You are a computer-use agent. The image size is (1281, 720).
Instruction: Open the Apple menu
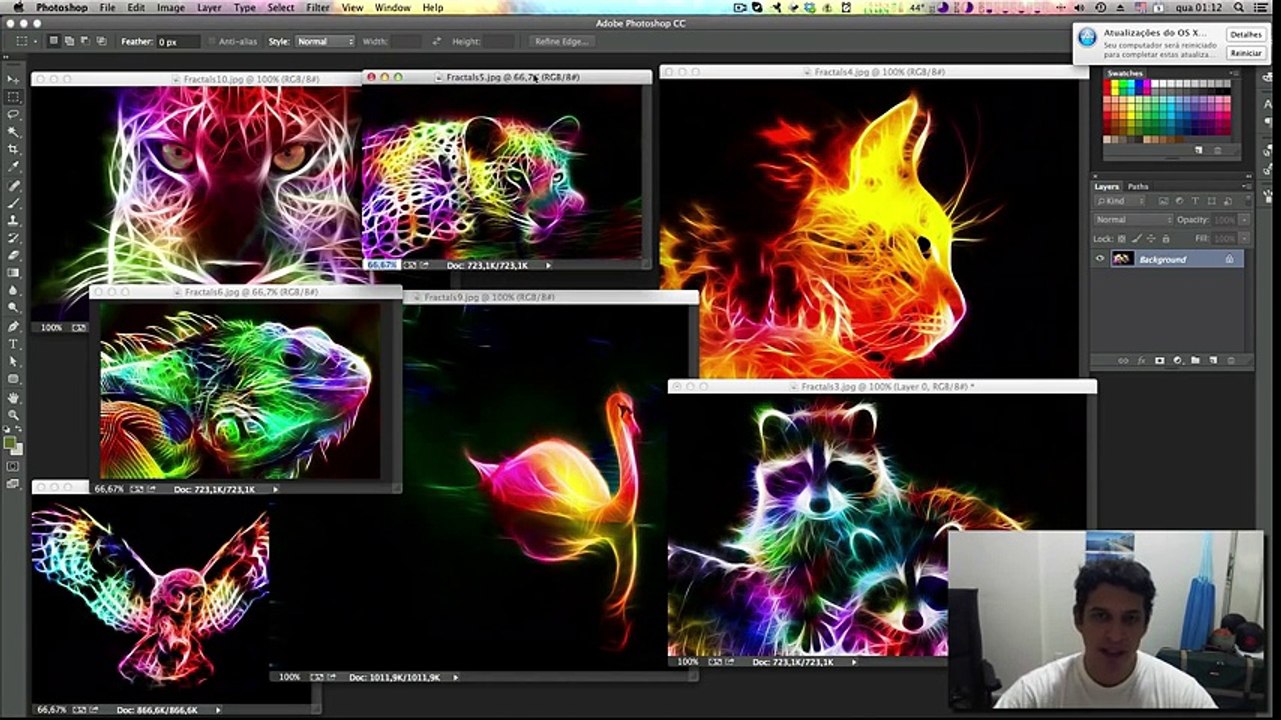[17, 7]
